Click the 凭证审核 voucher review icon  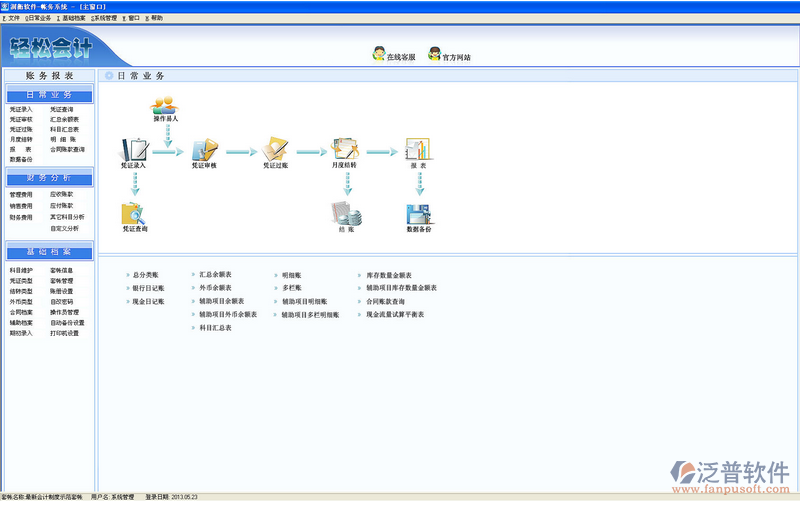pos(205,151)
